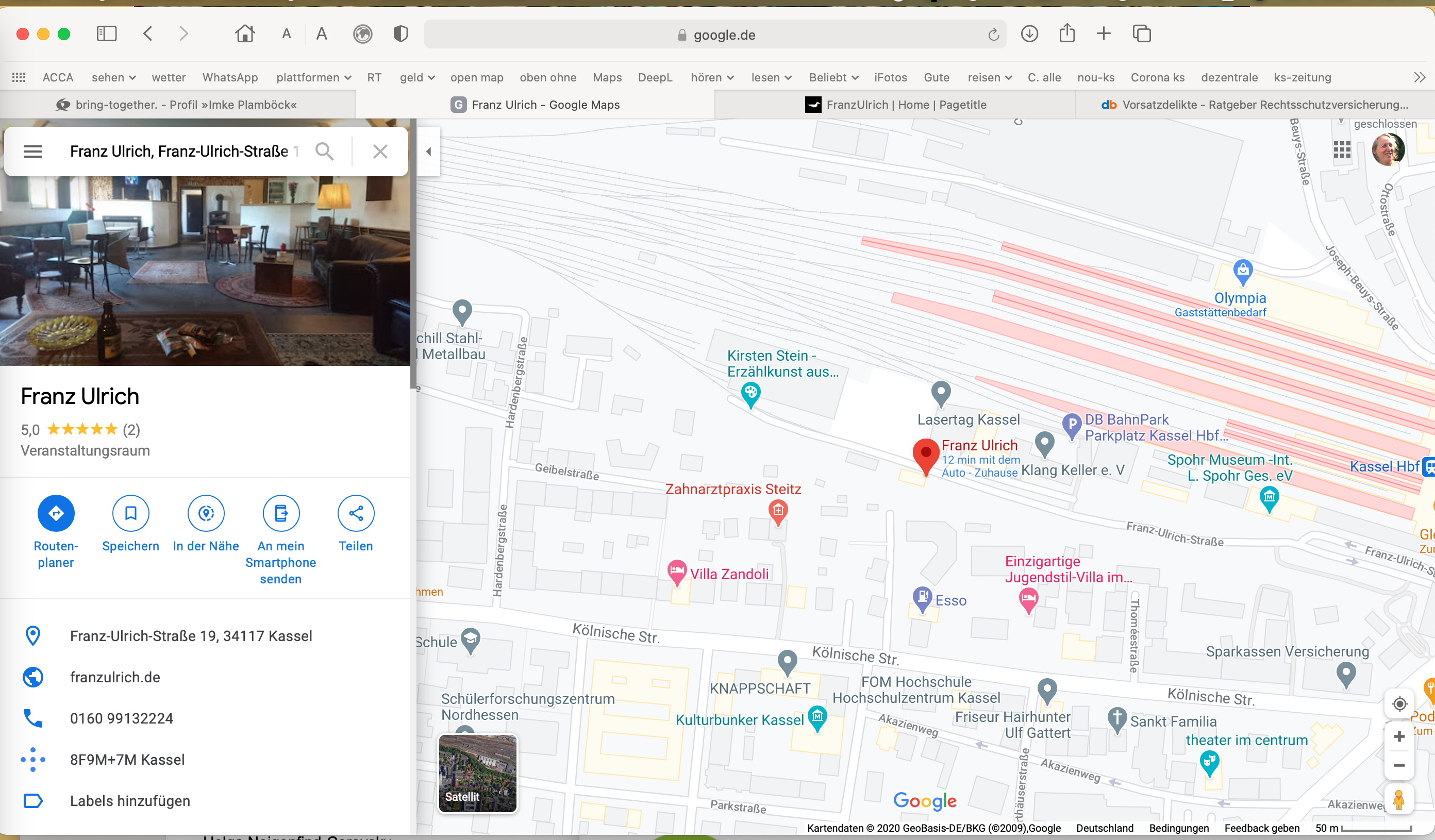
Task: Expand sehen bookmarks folder
Action: click(113, 77)
